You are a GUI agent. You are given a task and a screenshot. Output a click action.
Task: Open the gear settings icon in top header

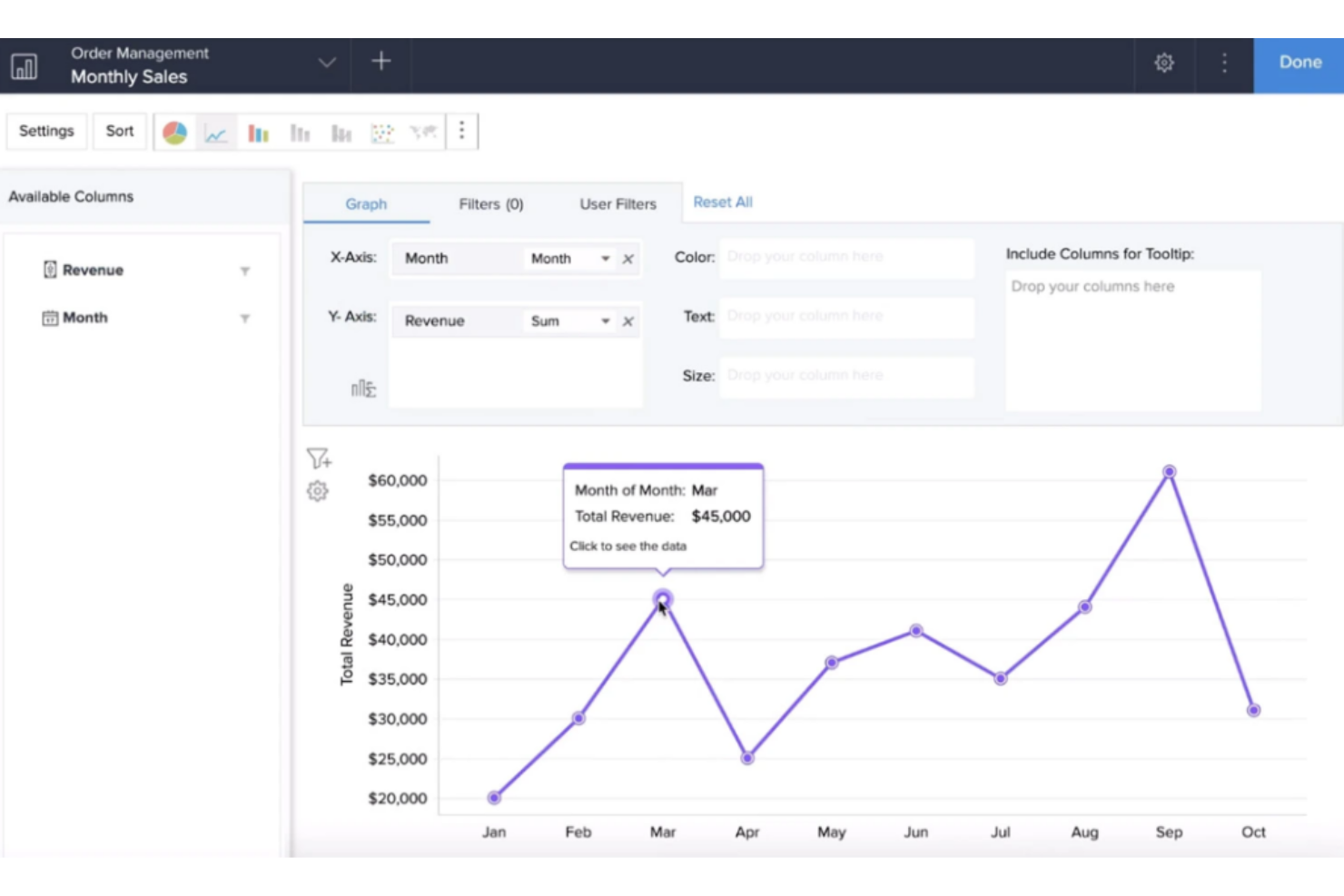(x=1164, y=64)
